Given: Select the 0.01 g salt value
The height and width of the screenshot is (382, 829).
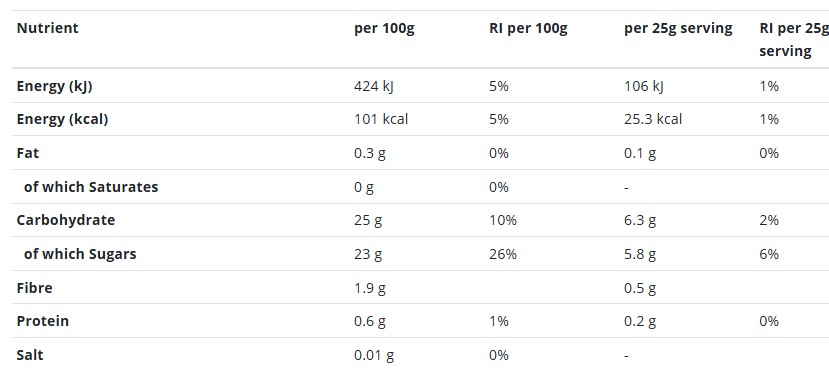Looking at the screenshot, I should click(x=374, y=355).
